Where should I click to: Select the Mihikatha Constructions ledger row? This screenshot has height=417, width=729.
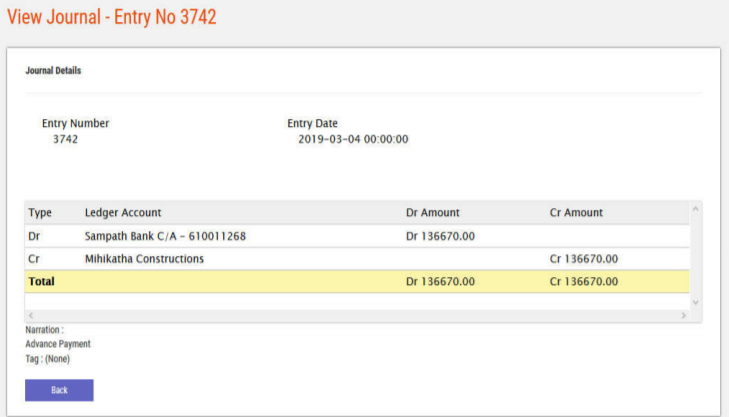pyautogui.click(x=144, y=259)
